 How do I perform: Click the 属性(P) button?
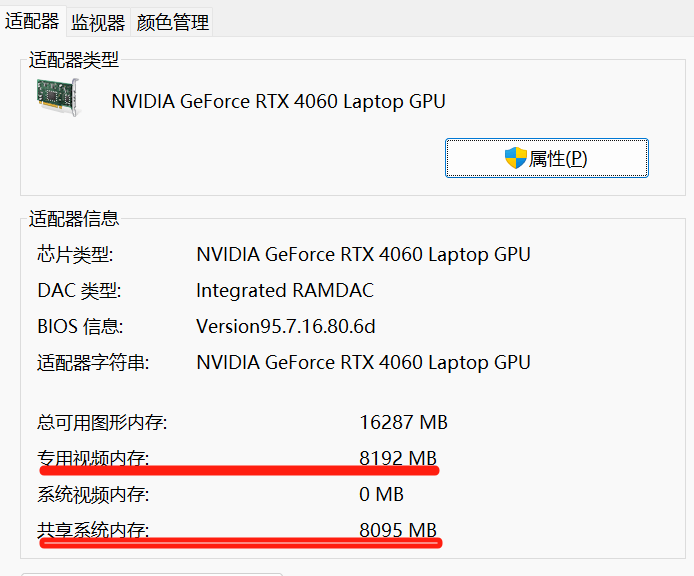(x=547, y=158)
